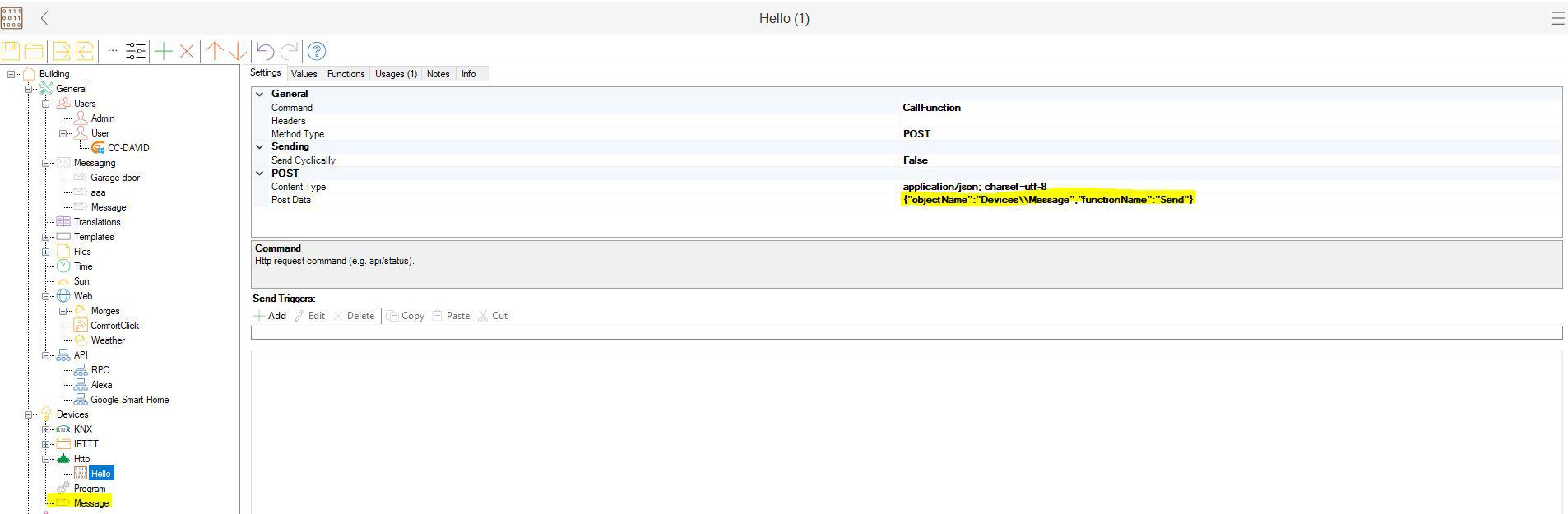
Task: Click the Paste button under Send Triggers
Action: tap(451, 316)
